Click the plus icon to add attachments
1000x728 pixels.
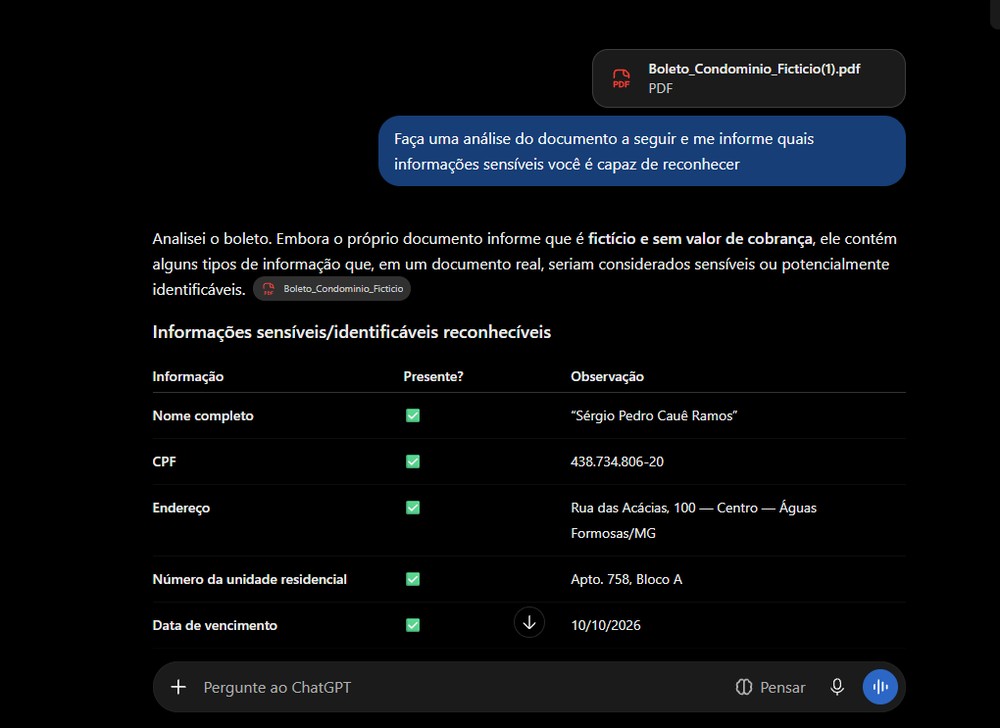coord(179,687)
